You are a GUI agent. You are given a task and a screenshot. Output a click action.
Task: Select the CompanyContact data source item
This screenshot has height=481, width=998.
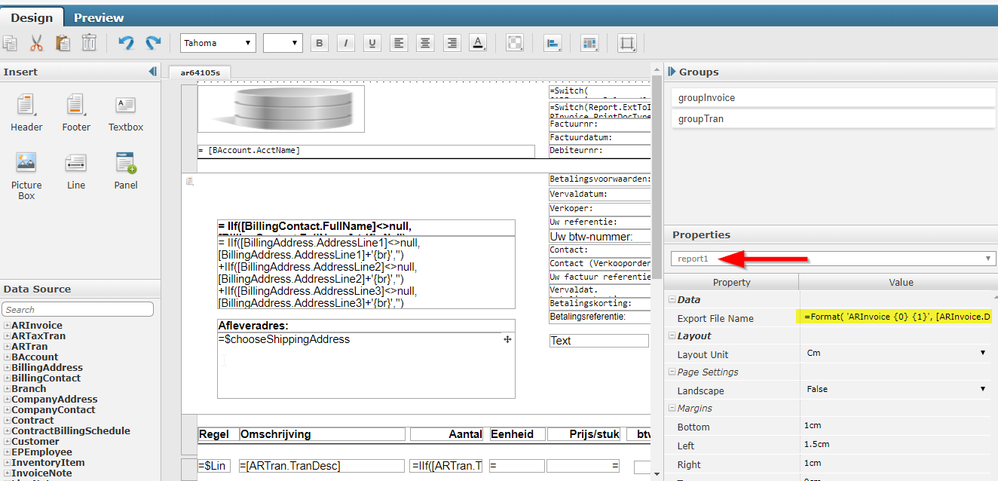[53, 410]
